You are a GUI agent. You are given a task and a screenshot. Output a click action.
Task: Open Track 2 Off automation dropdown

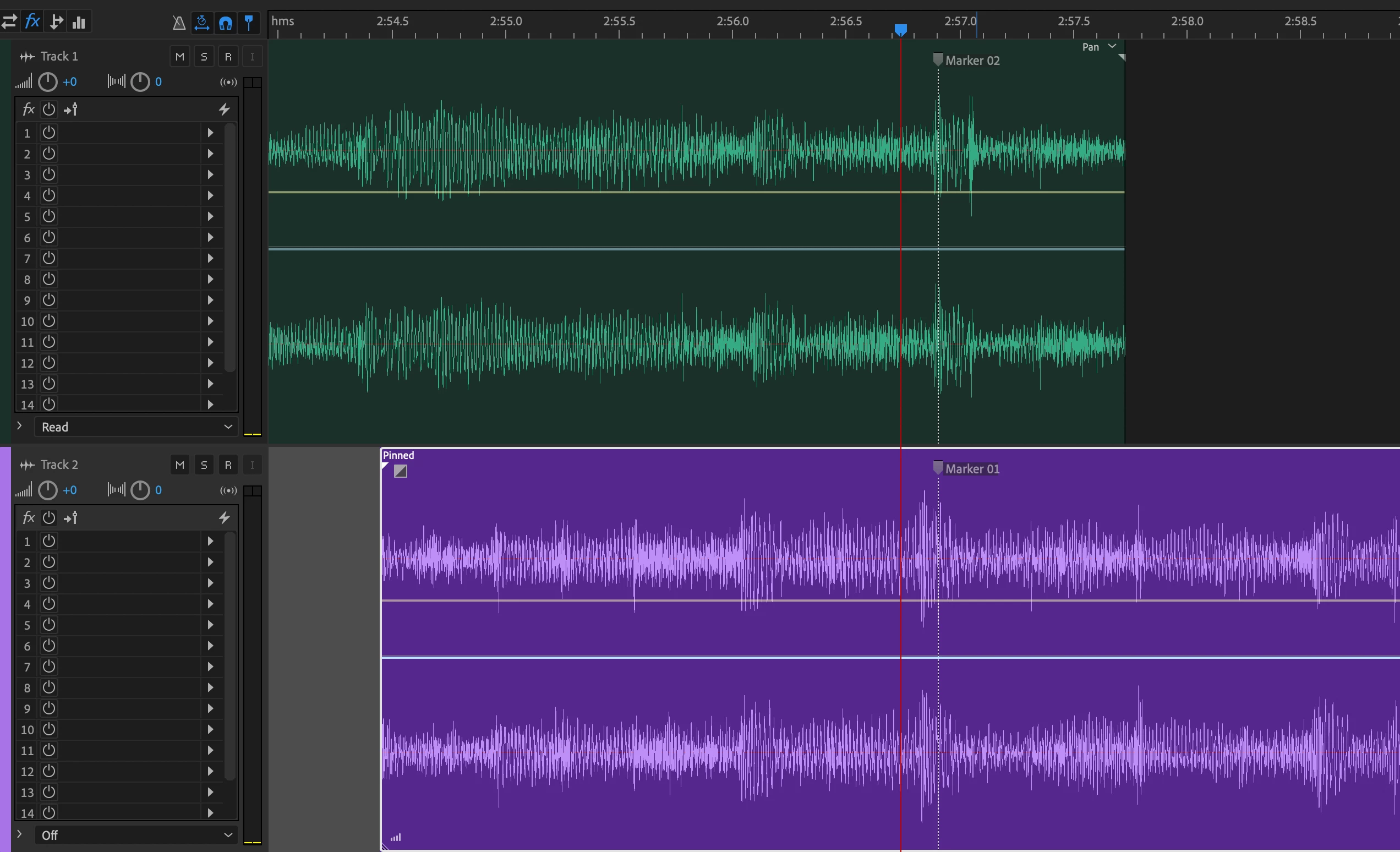click(x=136, y=835)
